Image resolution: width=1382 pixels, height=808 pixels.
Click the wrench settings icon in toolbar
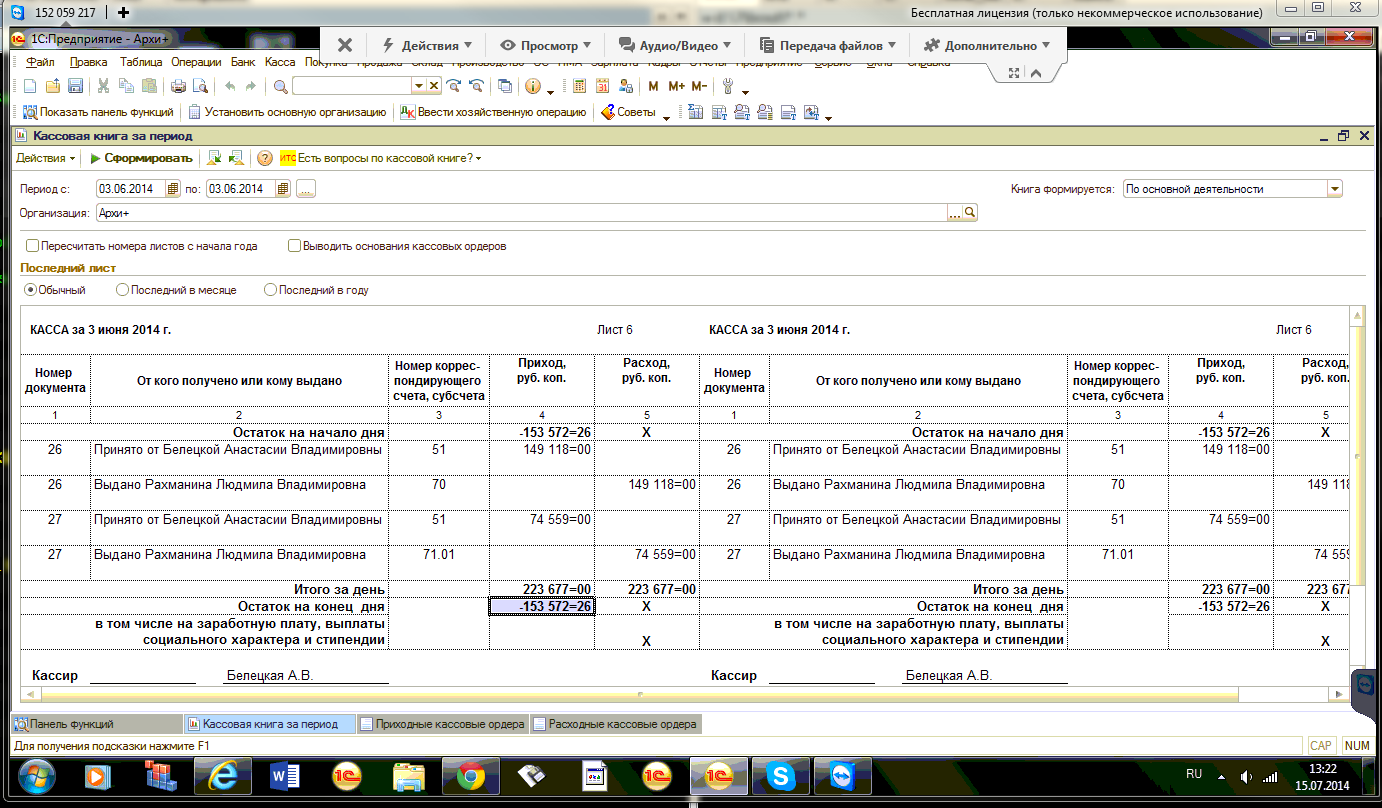pos(729,86)
